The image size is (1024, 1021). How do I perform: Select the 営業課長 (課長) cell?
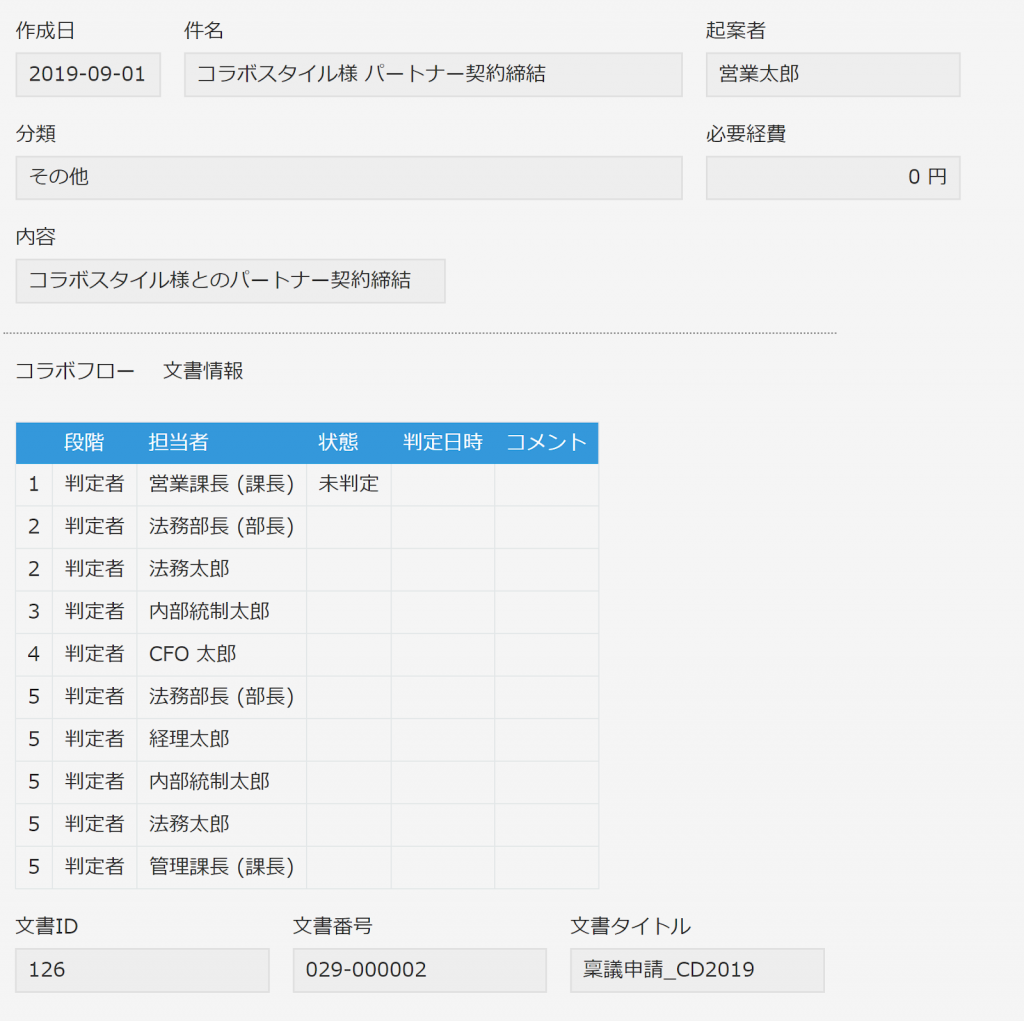[221, 484]
